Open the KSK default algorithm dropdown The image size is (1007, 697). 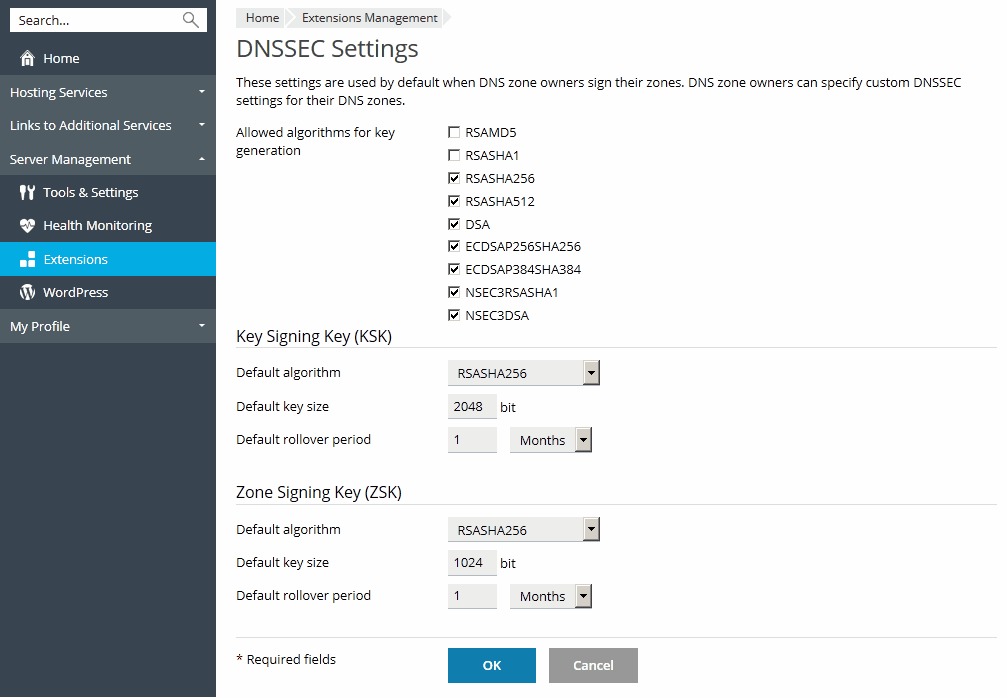click(523, 374)
